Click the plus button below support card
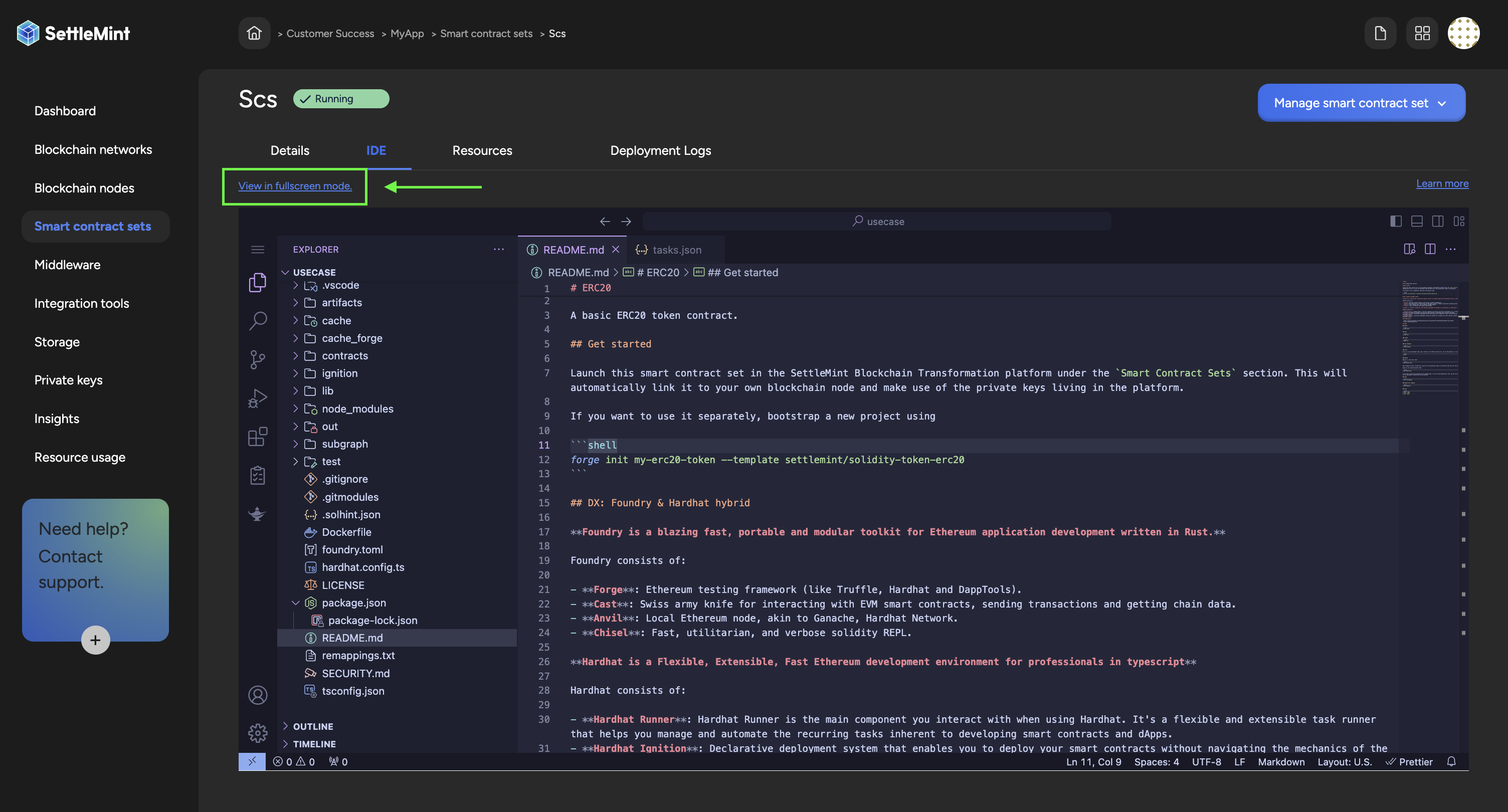1508x812 pixels. 95,640
